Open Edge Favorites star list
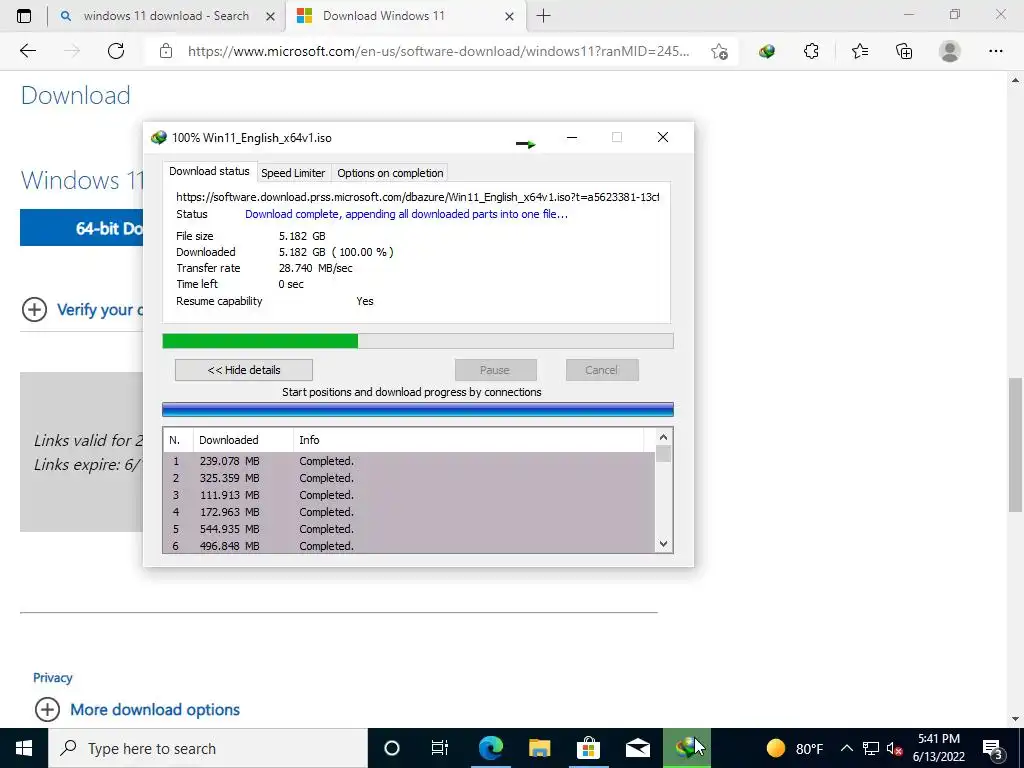This screenshot has width=1024, height=768. (x=859, y=51)
